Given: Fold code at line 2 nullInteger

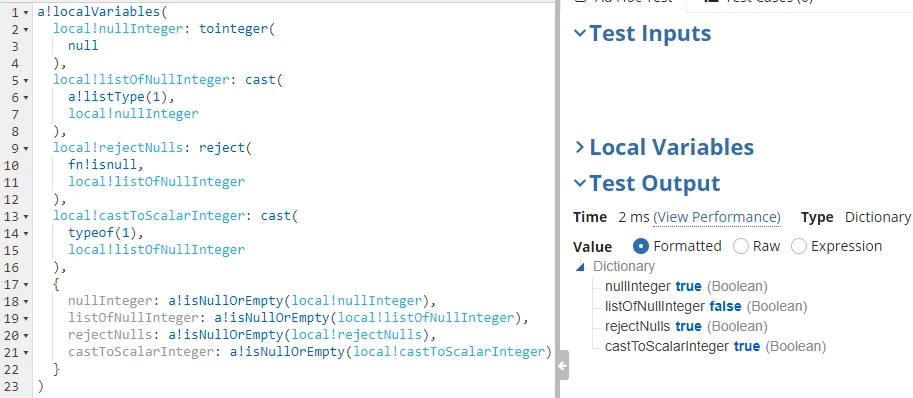Looking at the screenshot, I should pos(26,29).
